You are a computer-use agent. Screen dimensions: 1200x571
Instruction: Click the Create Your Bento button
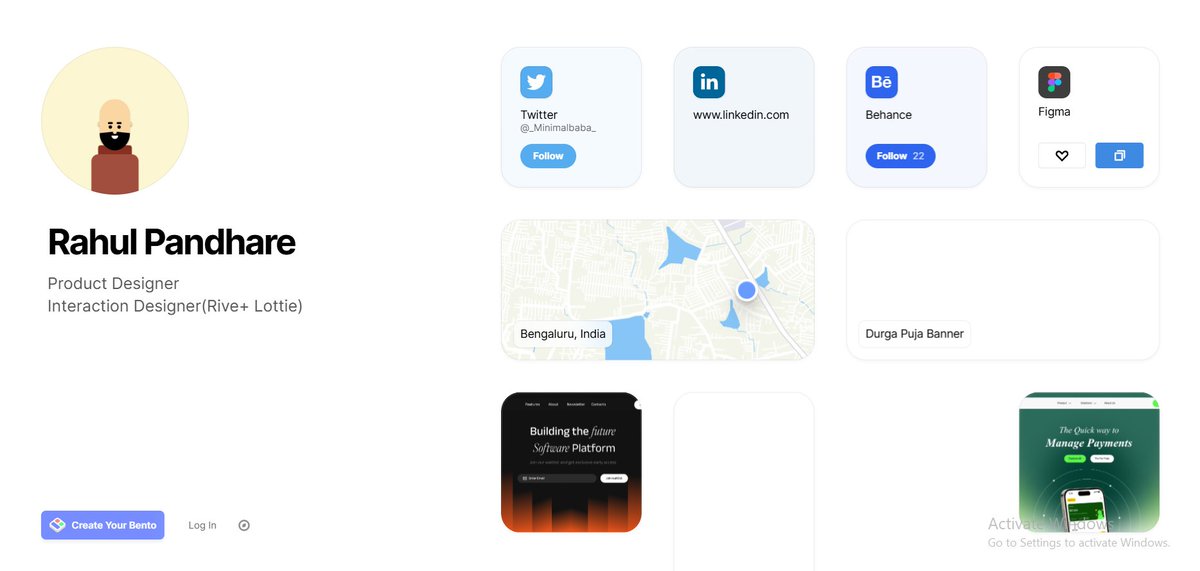tap(103, 525)
